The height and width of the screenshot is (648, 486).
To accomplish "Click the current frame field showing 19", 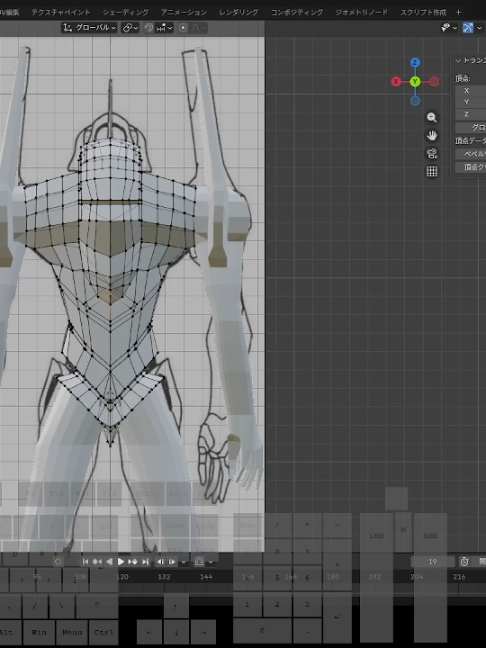I will pos(433,562).
